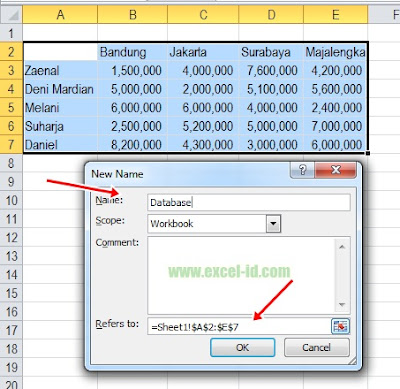This screenshot has height=389, width=400.
Task: Click cell with 7,600,000
Action: 271,70
